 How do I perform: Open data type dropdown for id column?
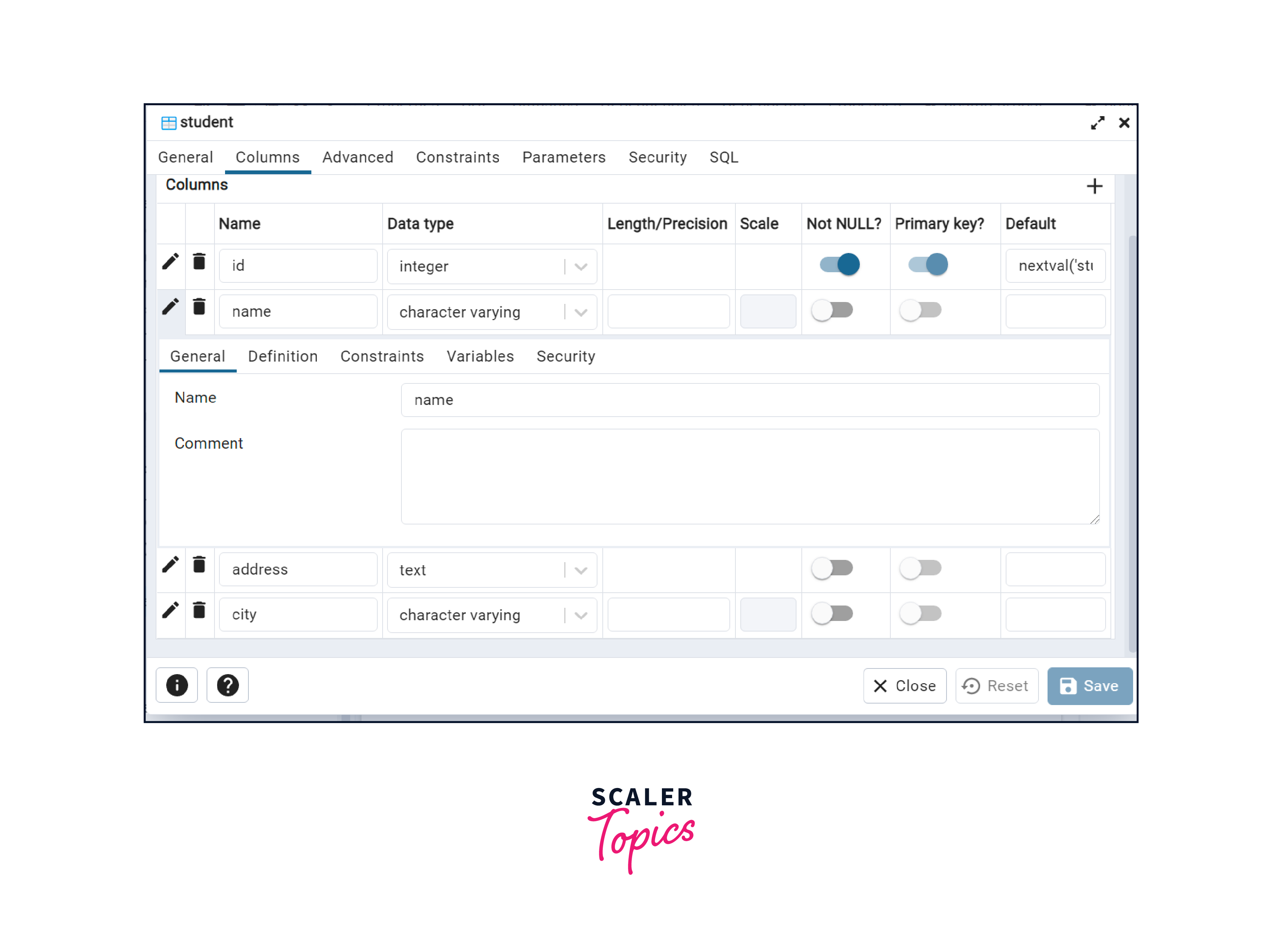click(x=581, y=267)
